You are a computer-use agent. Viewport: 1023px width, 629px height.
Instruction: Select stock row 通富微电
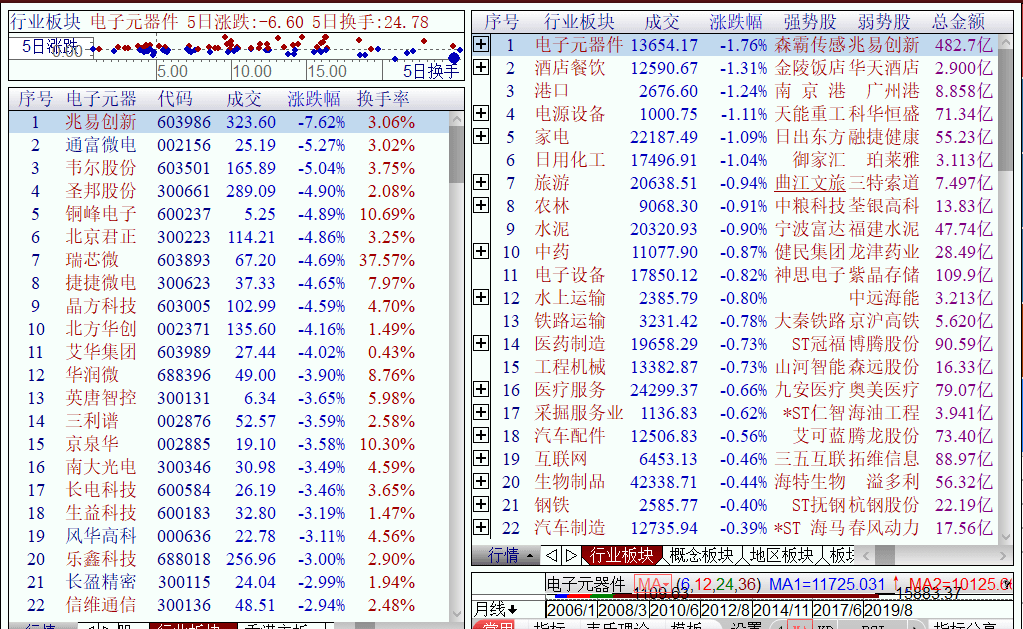pyautogui.click(x=229, y=145)
